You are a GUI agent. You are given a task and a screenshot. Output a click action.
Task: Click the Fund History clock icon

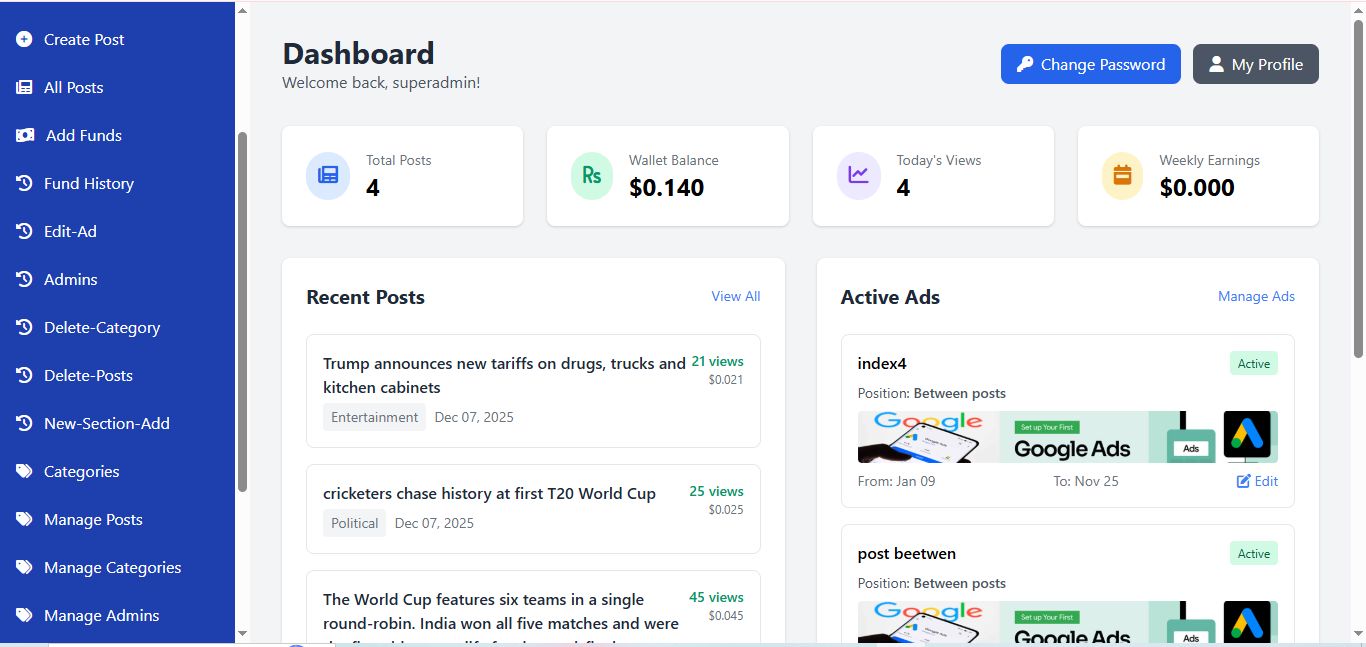[24, 184]
